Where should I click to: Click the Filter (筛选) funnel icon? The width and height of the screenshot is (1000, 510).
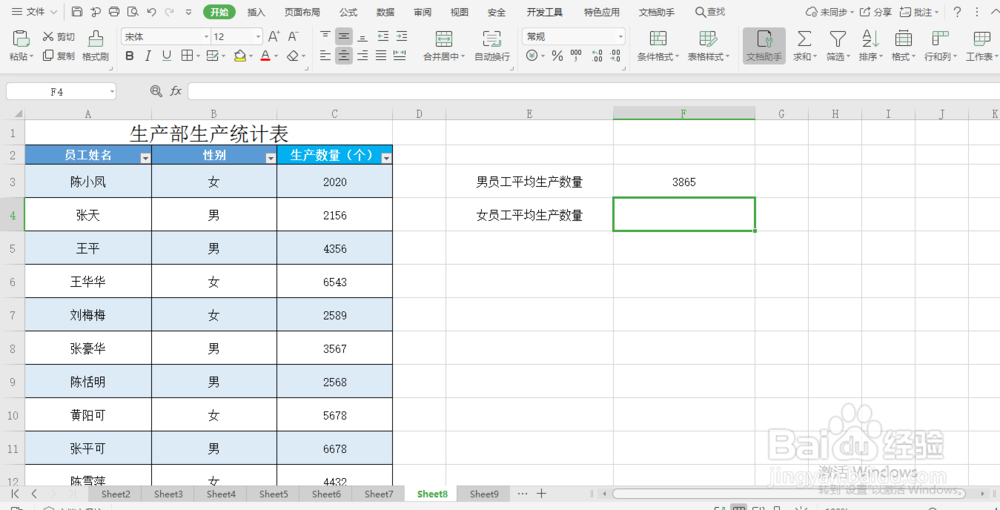click(837, 39)
